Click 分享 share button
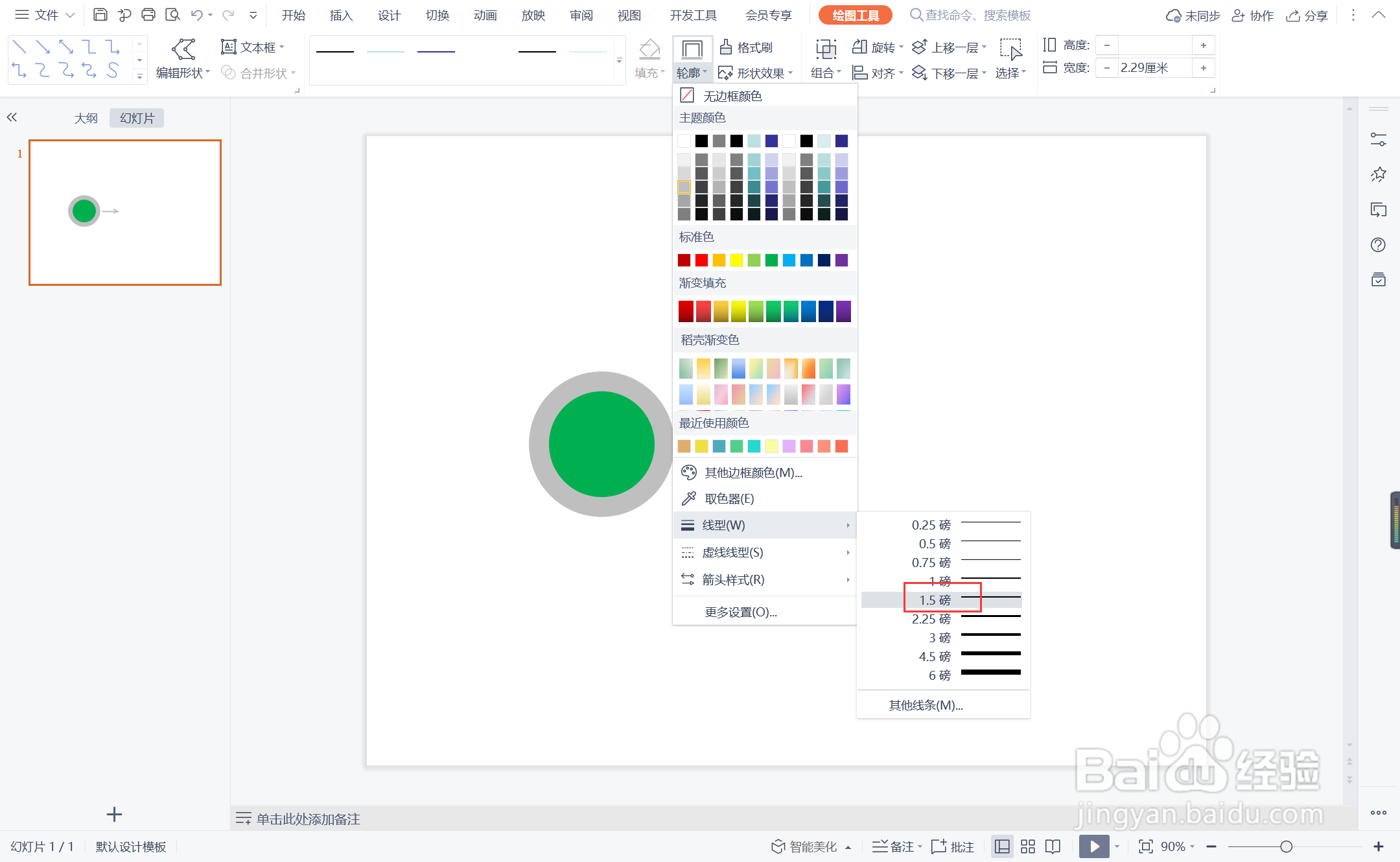This screenshot has height=862, width=1400. click(x=1307, y=15)
